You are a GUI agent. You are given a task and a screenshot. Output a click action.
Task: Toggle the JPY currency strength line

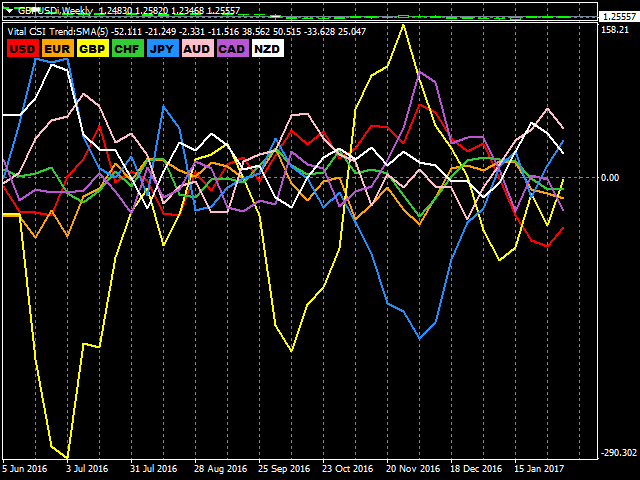tap(162, 49)
